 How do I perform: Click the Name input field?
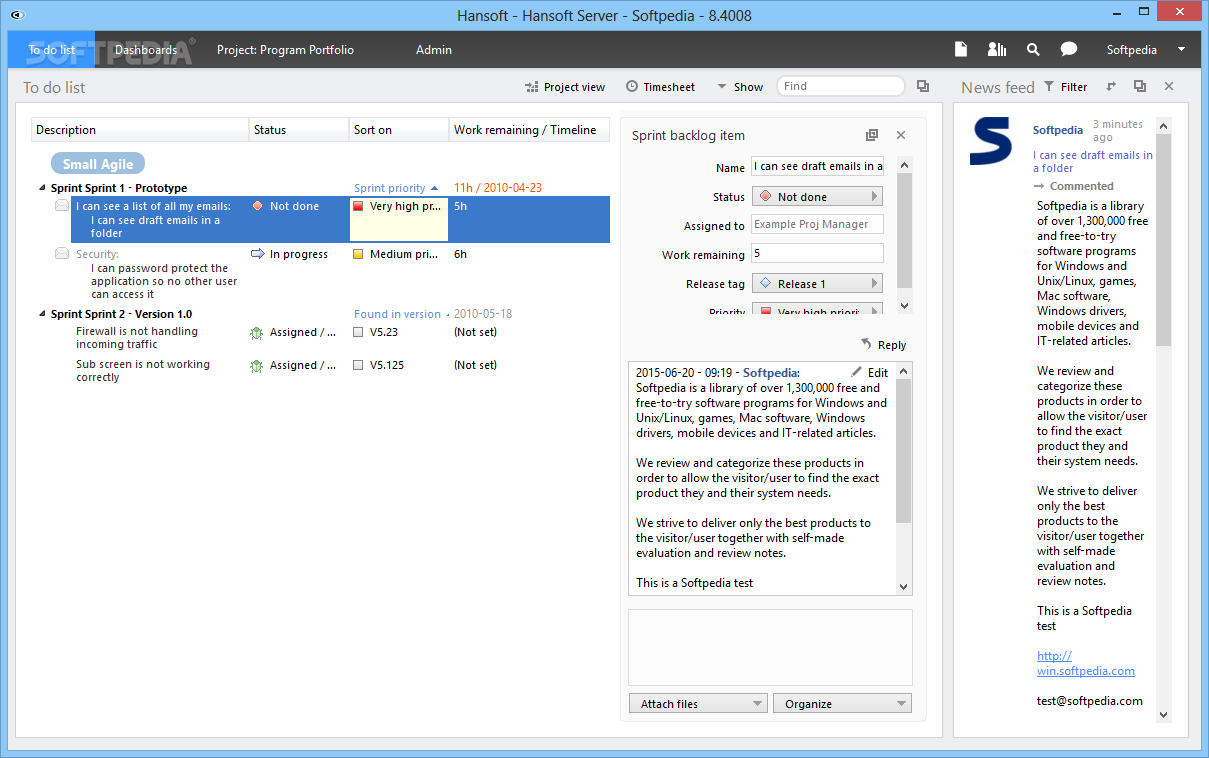(818, 166)
